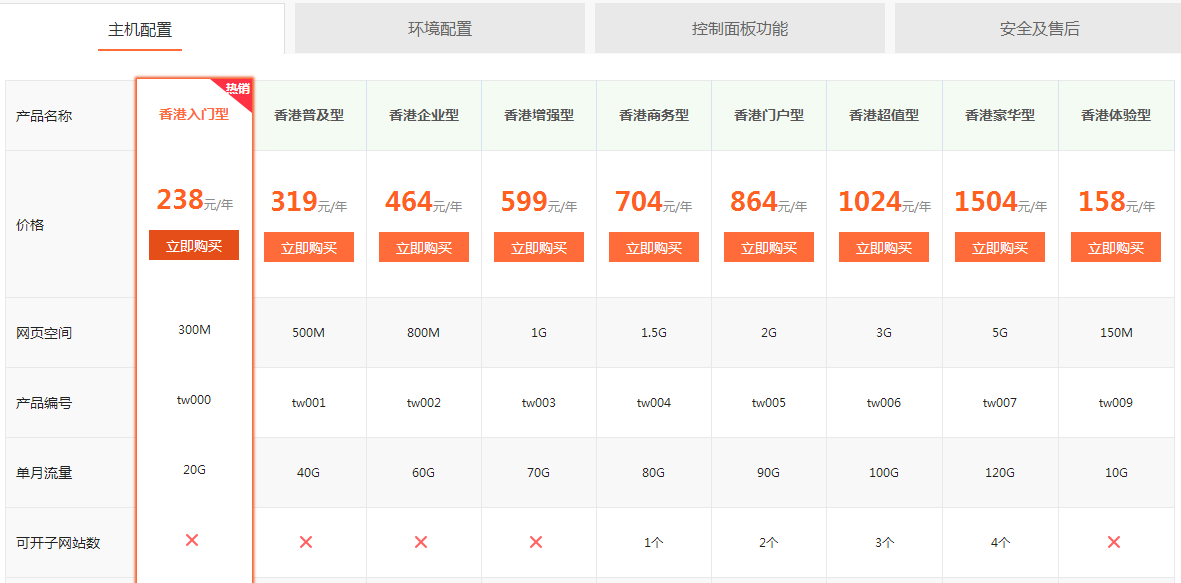Buy the 238元 香港入门型 plan
The image size is (1181, 583).
tap(194, 245)
